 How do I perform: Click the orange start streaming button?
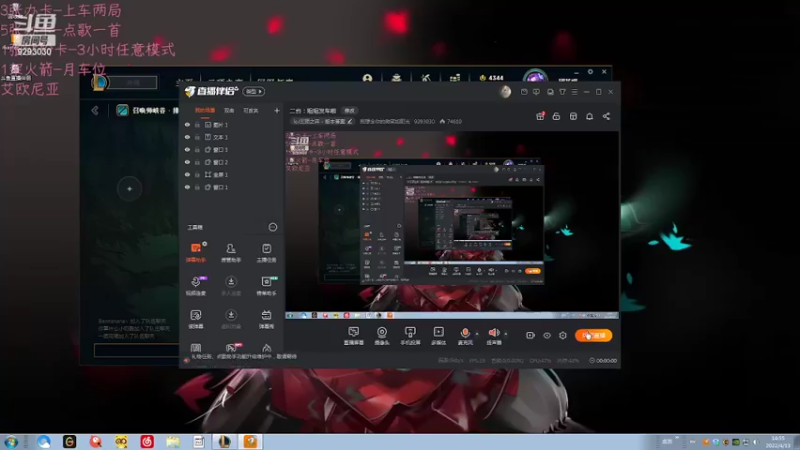point(593,335)
